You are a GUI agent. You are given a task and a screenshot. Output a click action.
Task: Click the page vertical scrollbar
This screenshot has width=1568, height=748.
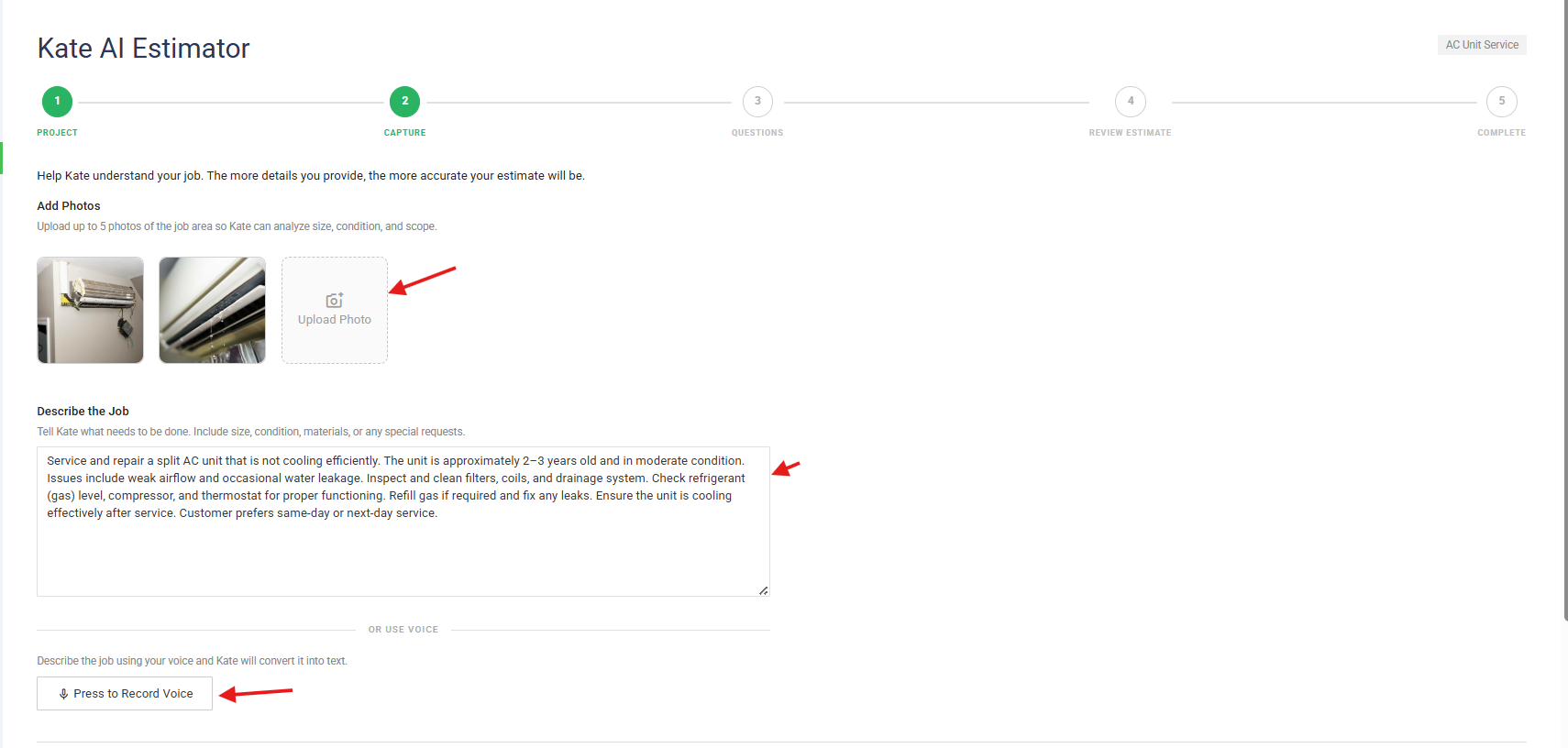click(x=1565, y=310)
